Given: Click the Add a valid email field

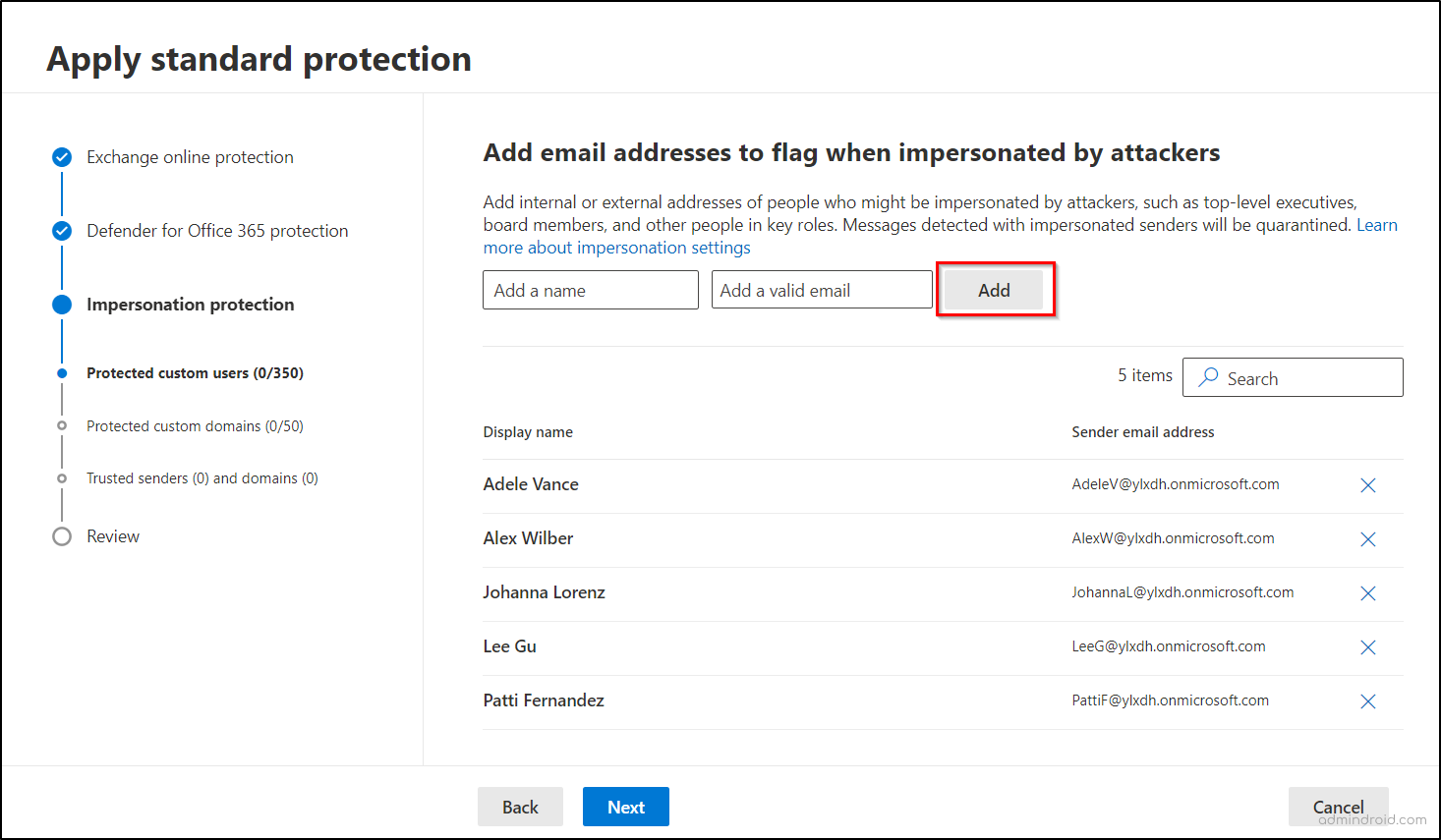Looking at the screenshot, I should point(821,290).
